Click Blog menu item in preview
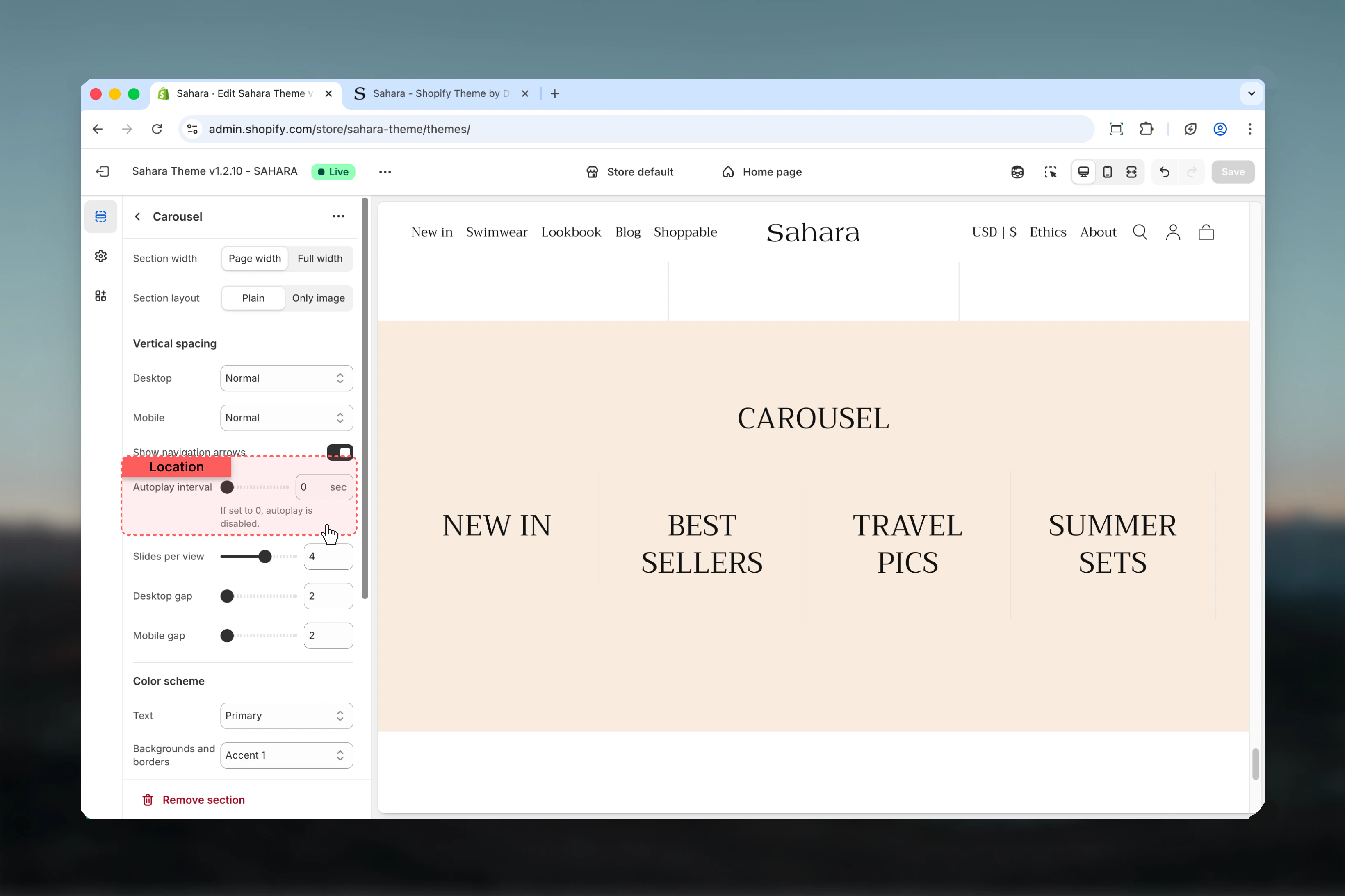Viewport: 1345px width, 896px height. pos(628,232)
